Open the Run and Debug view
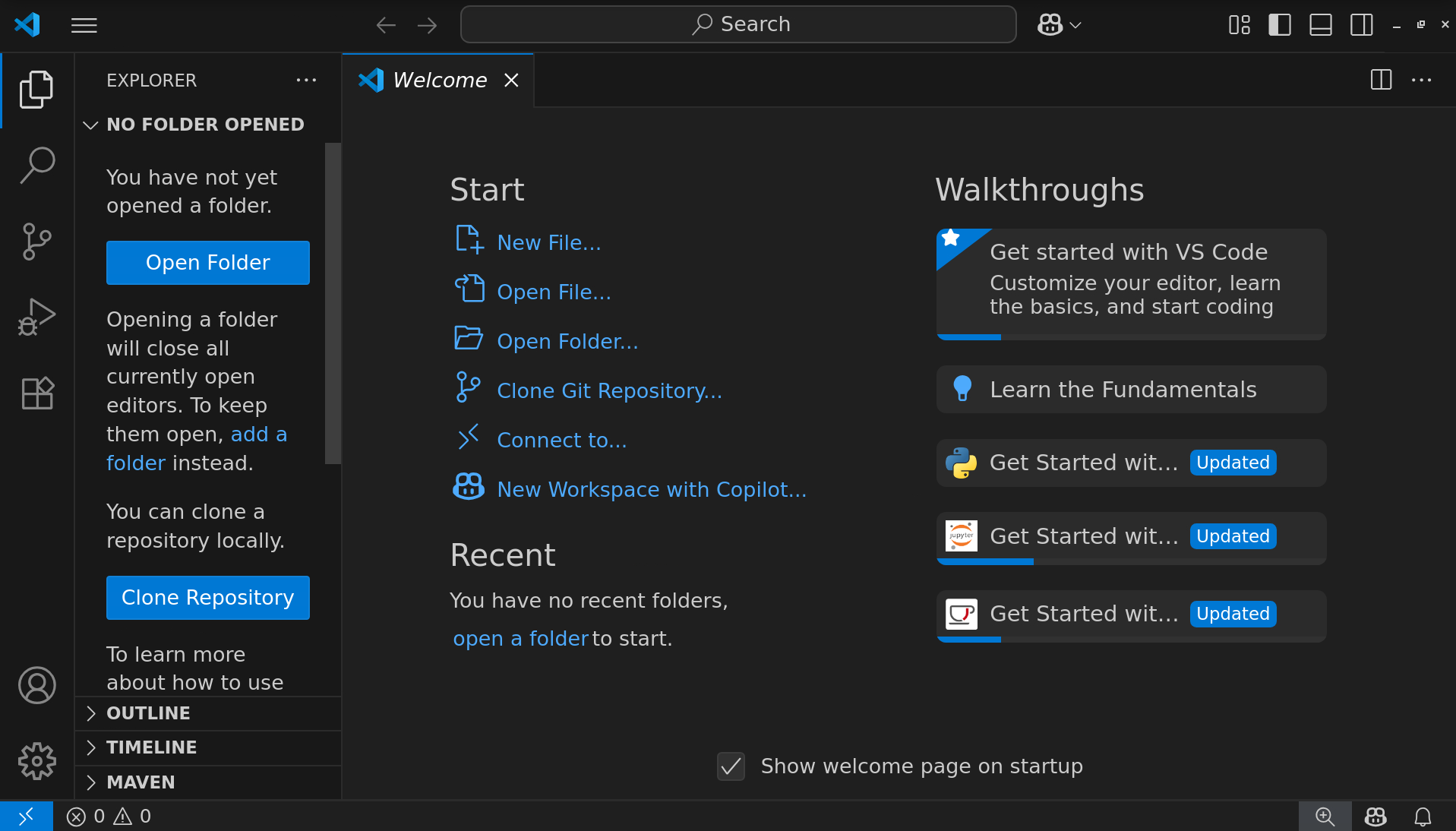The image size is (1456, 831). [x=36, y=317]
